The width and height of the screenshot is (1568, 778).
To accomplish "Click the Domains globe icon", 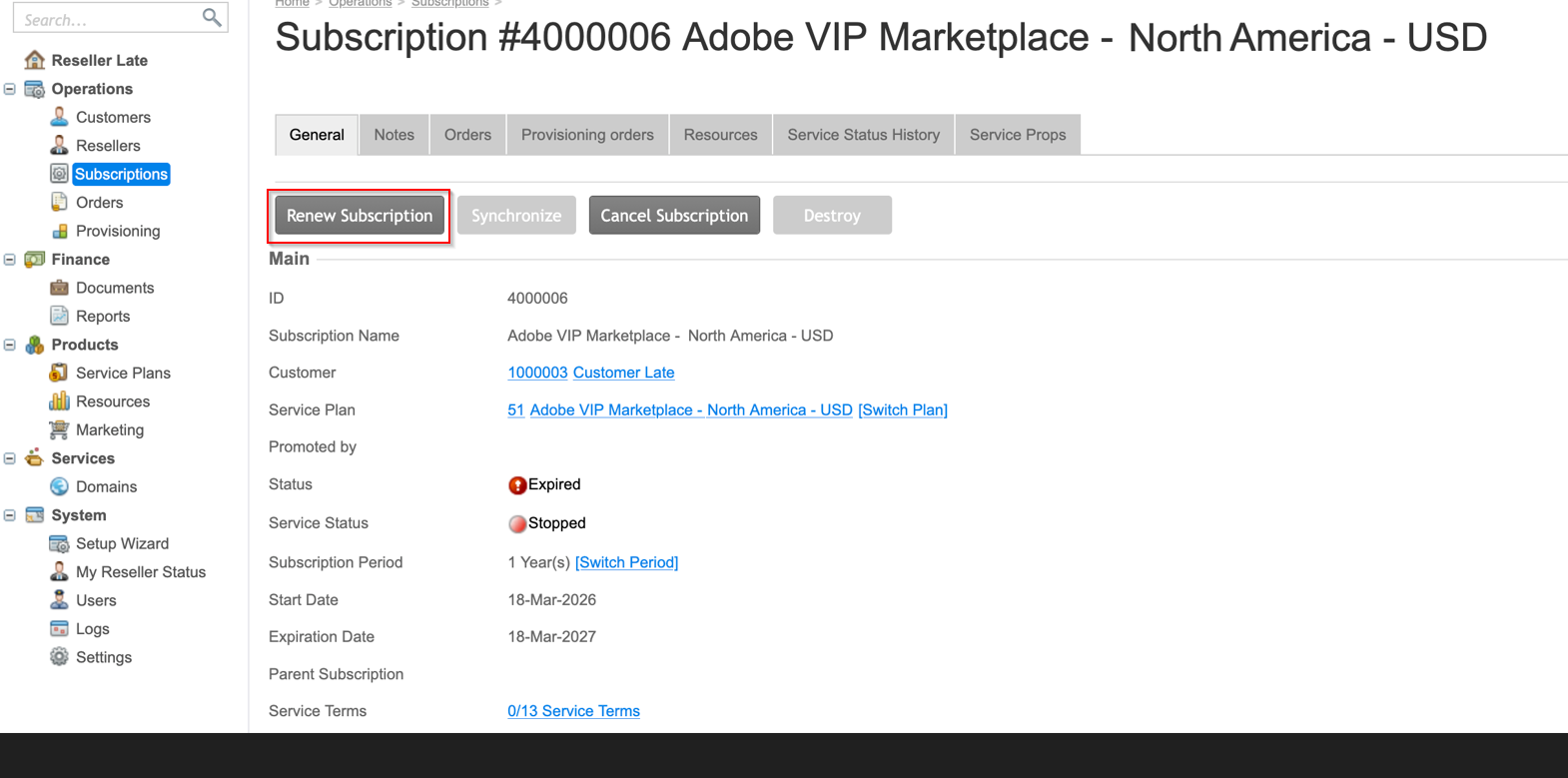I will tap(59, 486).
